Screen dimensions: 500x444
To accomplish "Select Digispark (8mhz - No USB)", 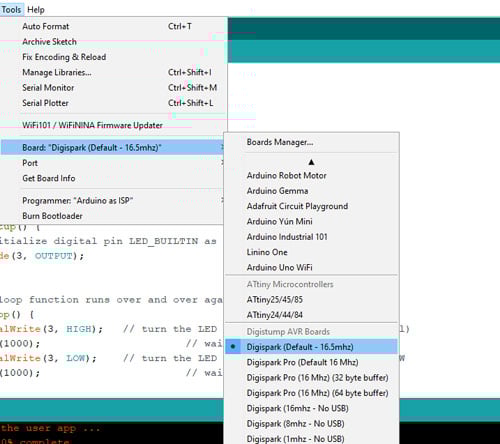I will point(312,423).
